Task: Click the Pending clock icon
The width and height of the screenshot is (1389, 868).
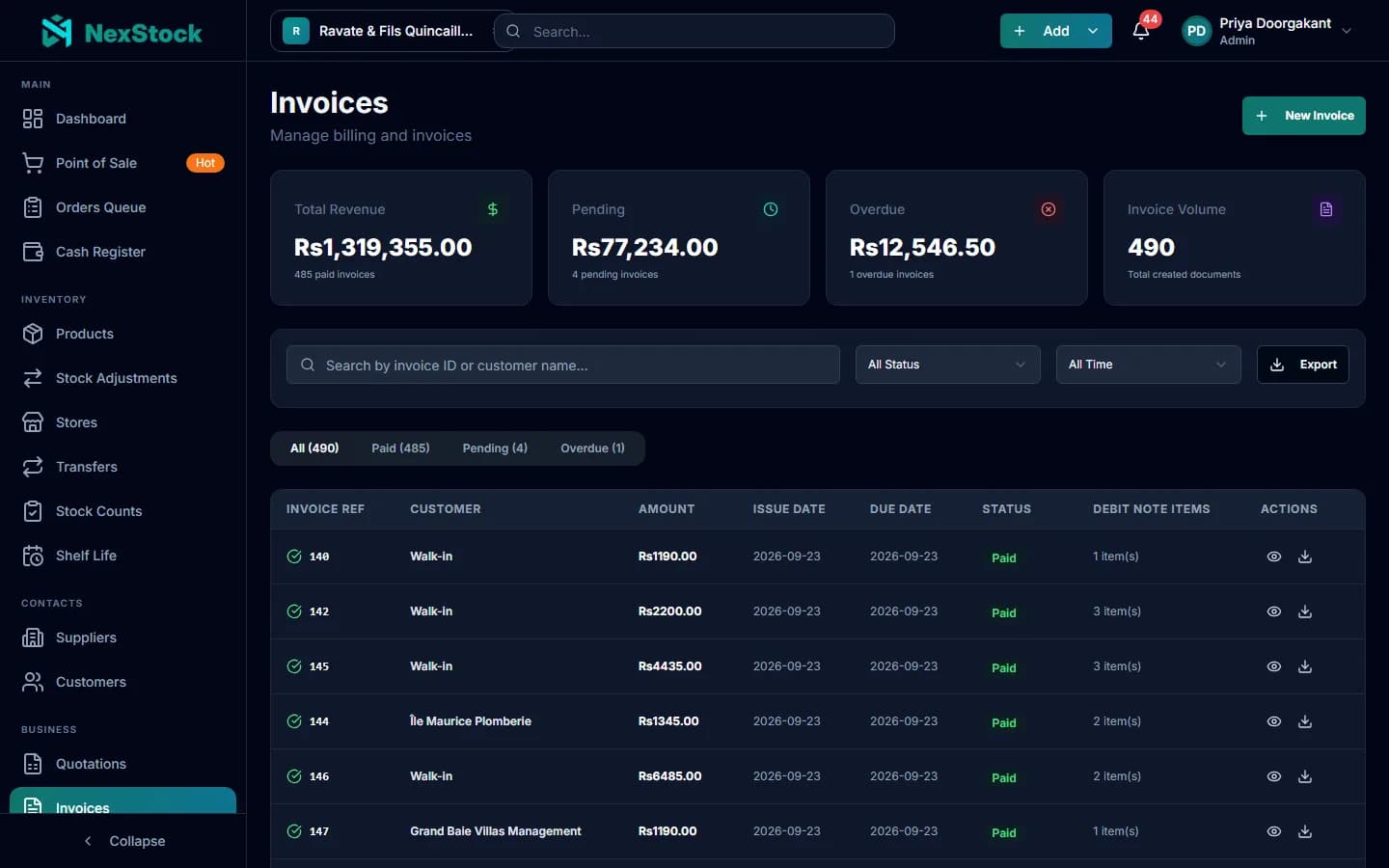Action: (x=771, y=209)
